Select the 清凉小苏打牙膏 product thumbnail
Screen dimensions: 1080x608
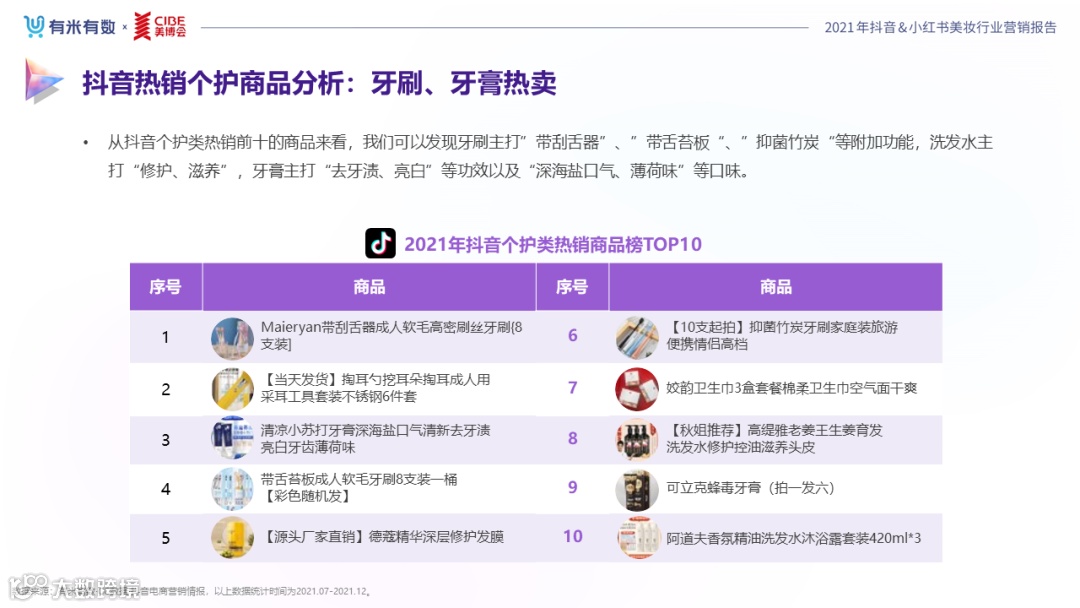(232, 439)
